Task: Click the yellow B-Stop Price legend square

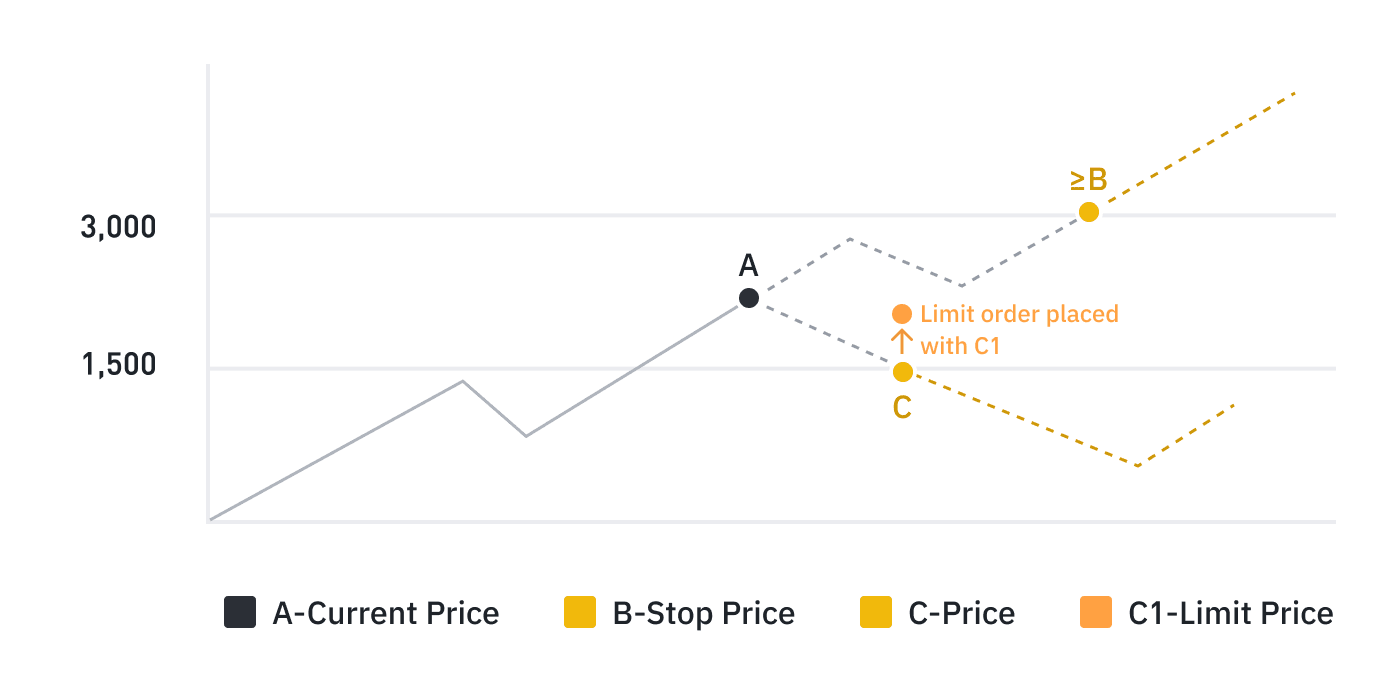Action: (x=580, y=612)
